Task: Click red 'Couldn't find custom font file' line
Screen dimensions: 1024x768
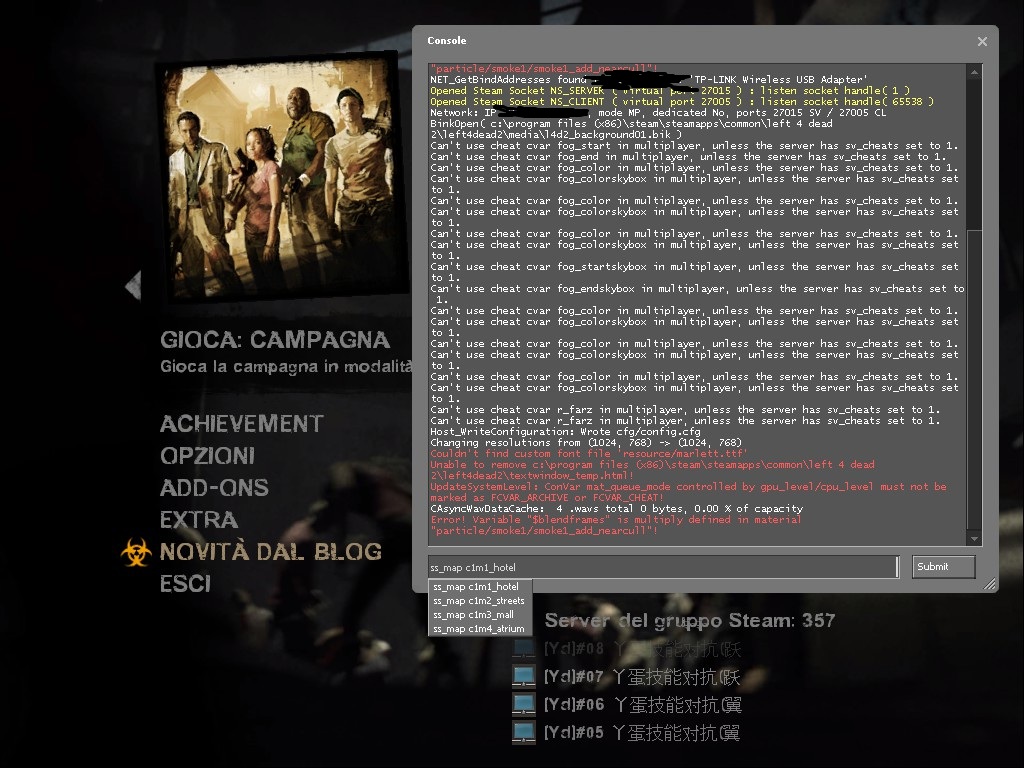Action: click(x=588, y=454)
